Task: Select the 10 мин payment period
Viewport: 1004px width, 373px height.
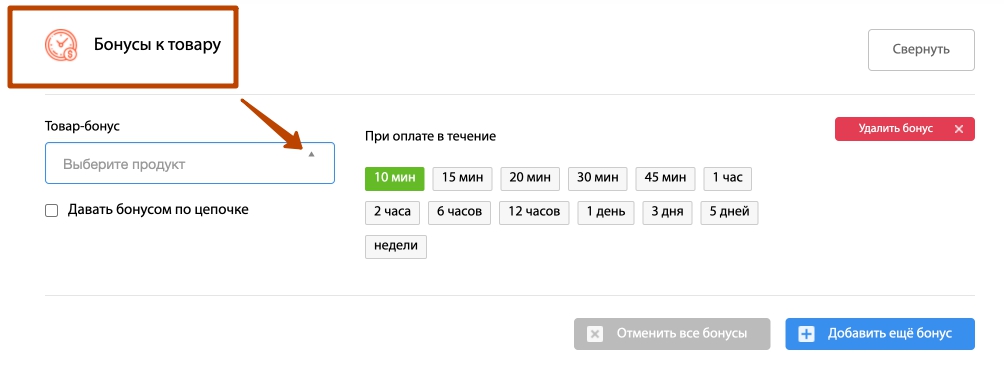Action: pos(394,179)
